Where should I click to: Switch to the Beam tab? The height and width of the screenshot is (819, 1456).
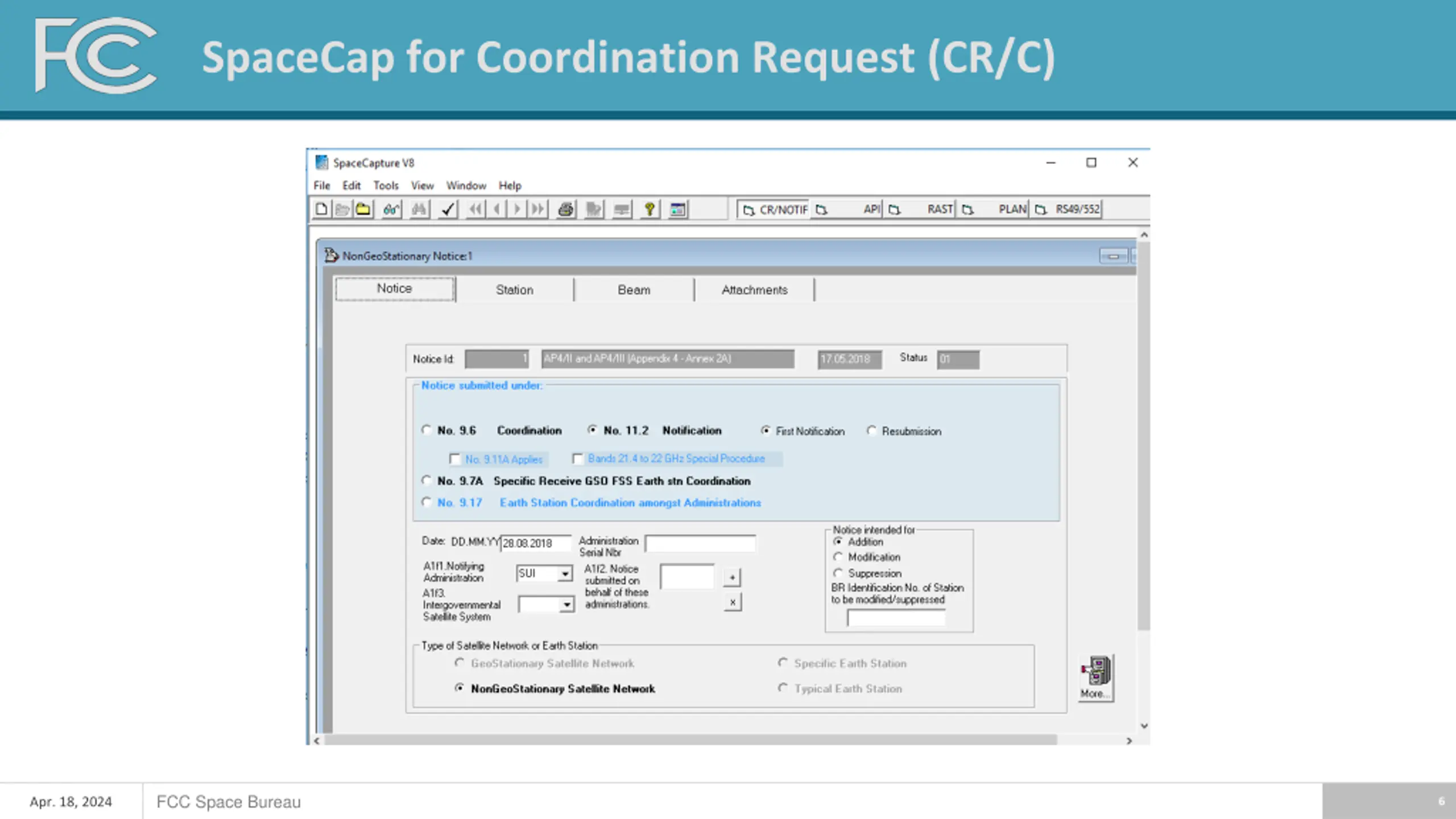pos(634,290)
